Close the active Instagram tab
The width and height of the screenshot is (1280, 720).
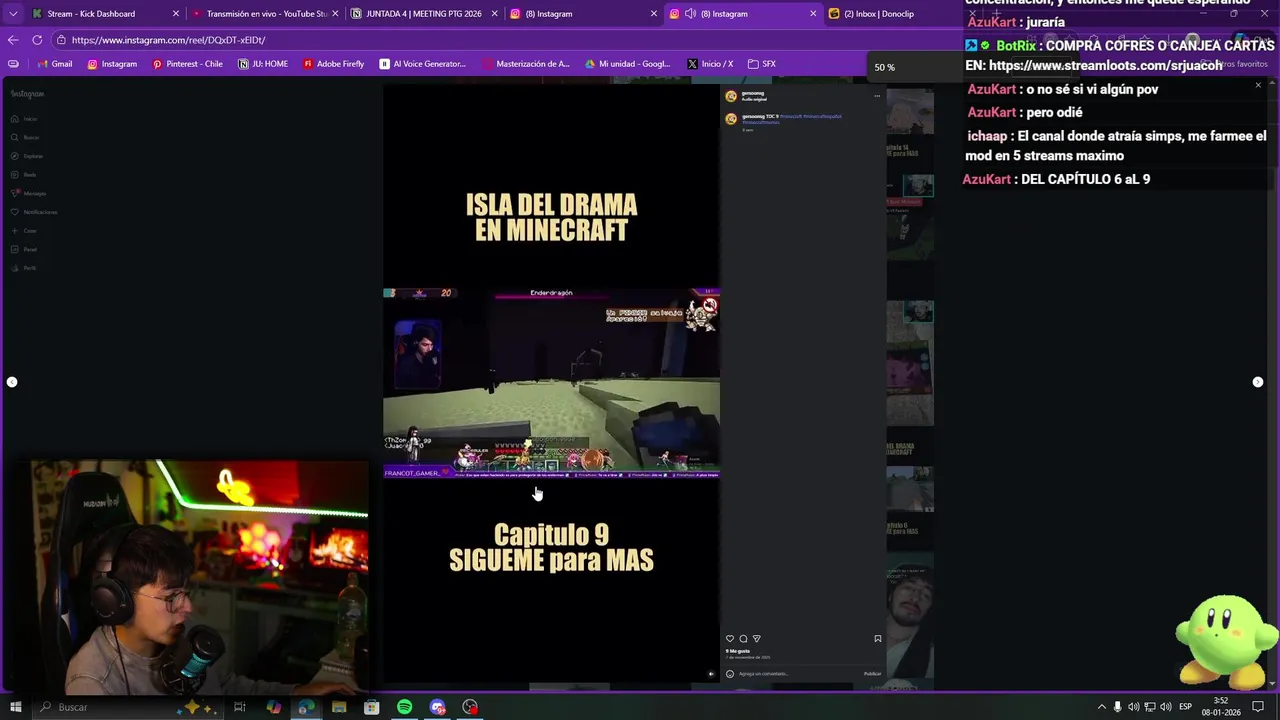(x=813, y=14)
